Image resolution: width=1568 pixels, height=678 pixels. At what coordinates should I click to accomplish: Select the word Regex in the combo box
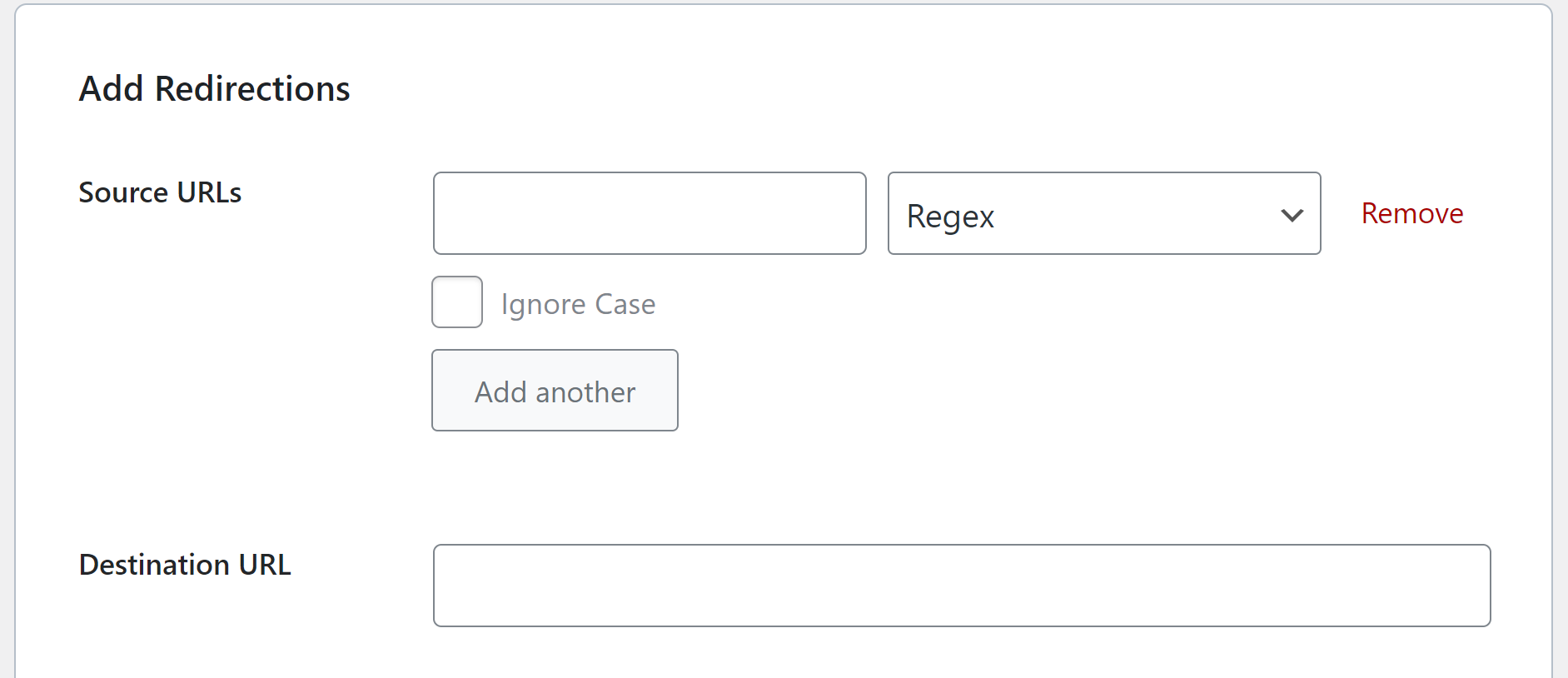tap(950, 217)
